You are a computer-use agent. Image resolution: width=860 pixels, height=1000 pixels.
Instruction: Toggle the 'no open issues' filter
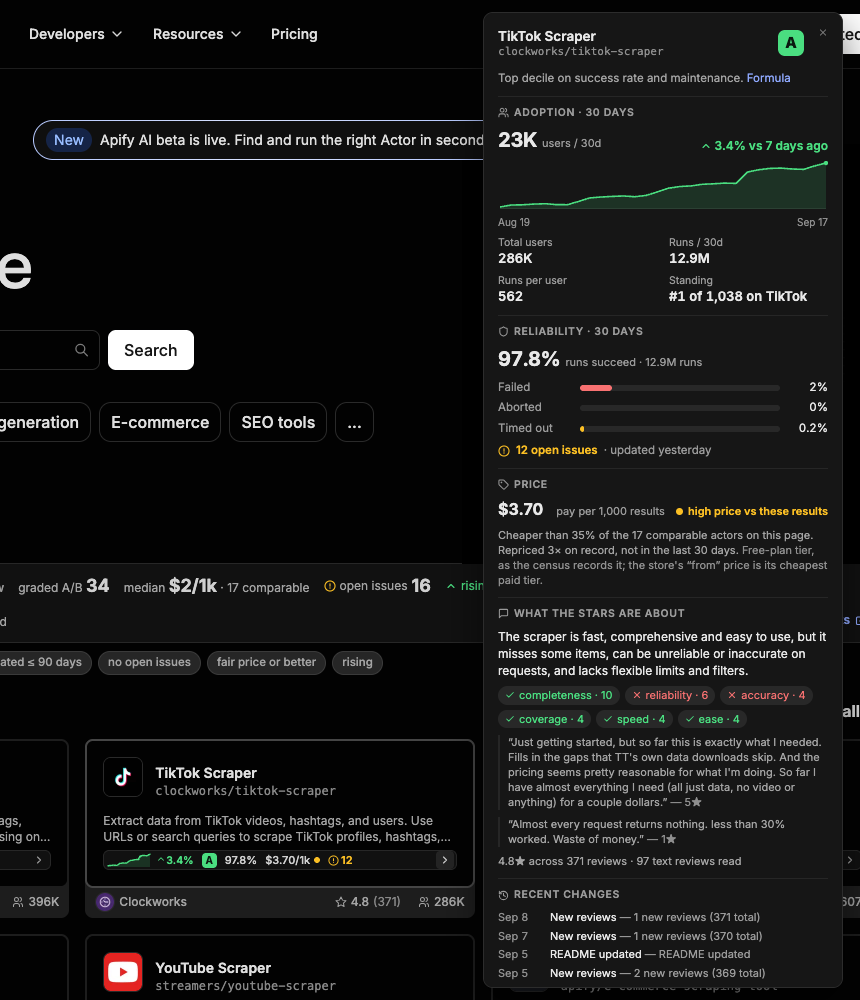coord(149,663)
